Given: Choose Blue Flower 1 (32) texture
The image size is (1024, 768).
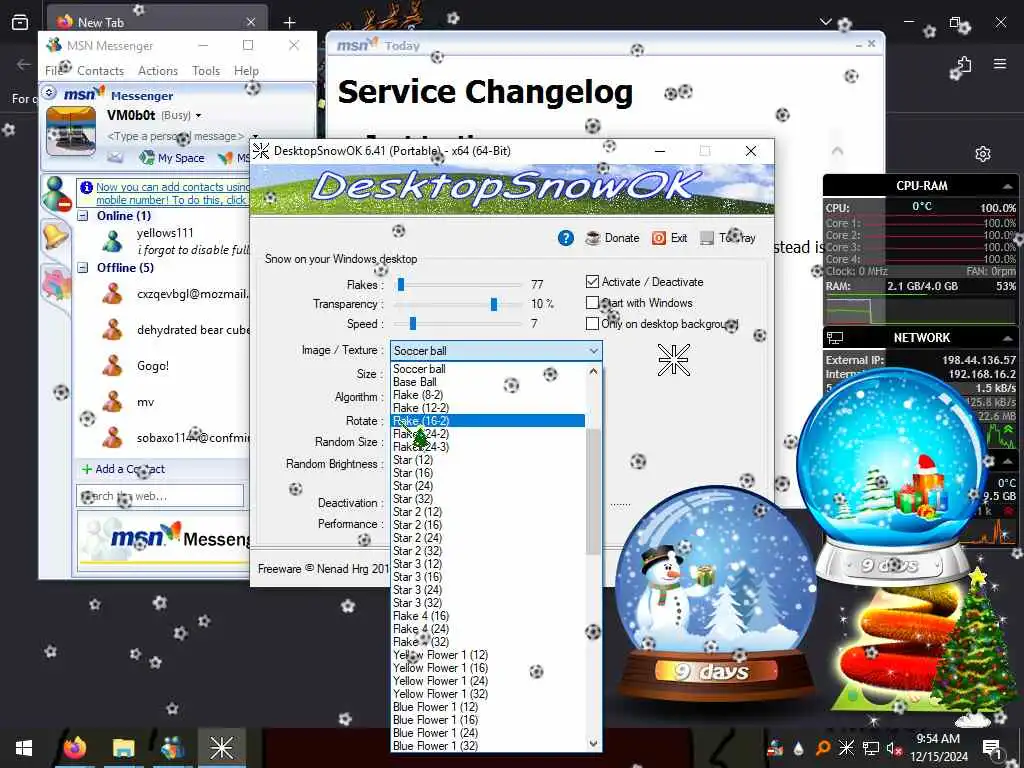Looking at the screenshot, I should tap(488, 746).
